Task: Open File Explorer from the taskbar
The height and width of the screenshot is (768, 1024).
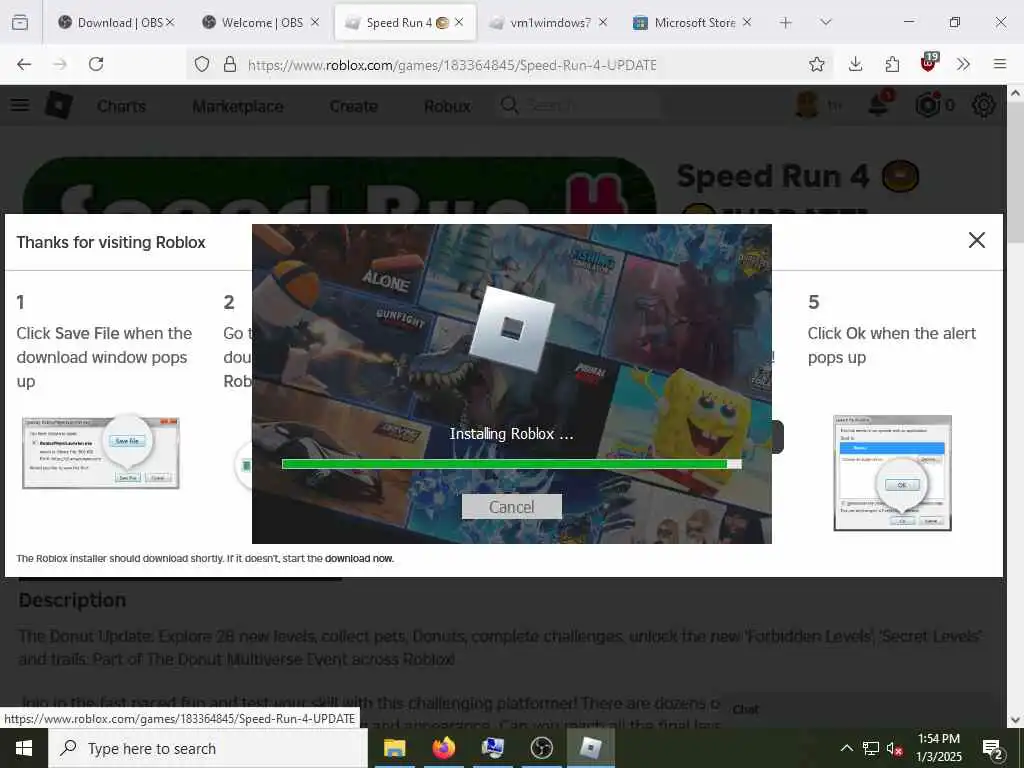Action: pyautogui.click(x=394, y=748)
